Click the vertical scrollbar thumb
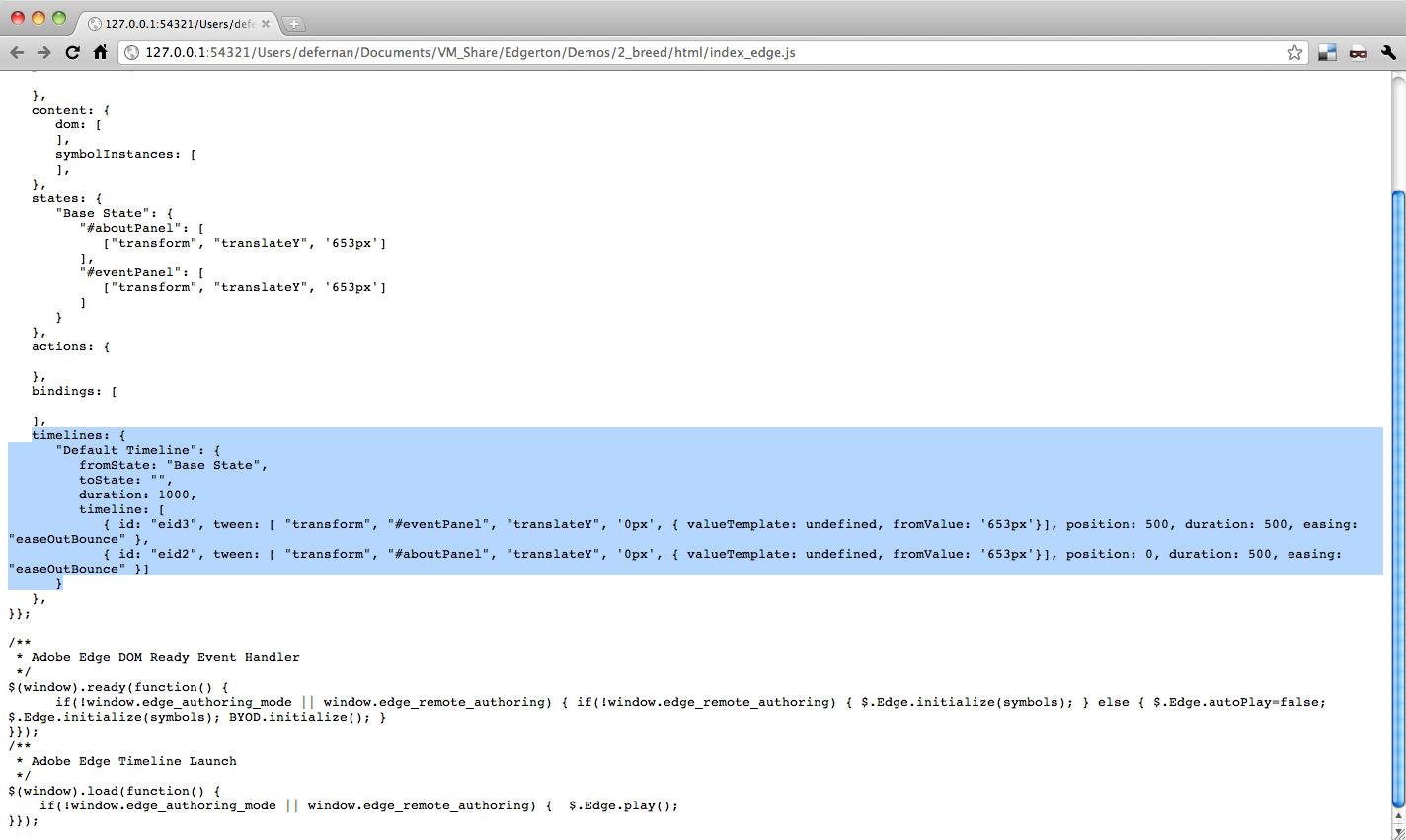Screen dimensions: 1406x840 point(1398,494)
